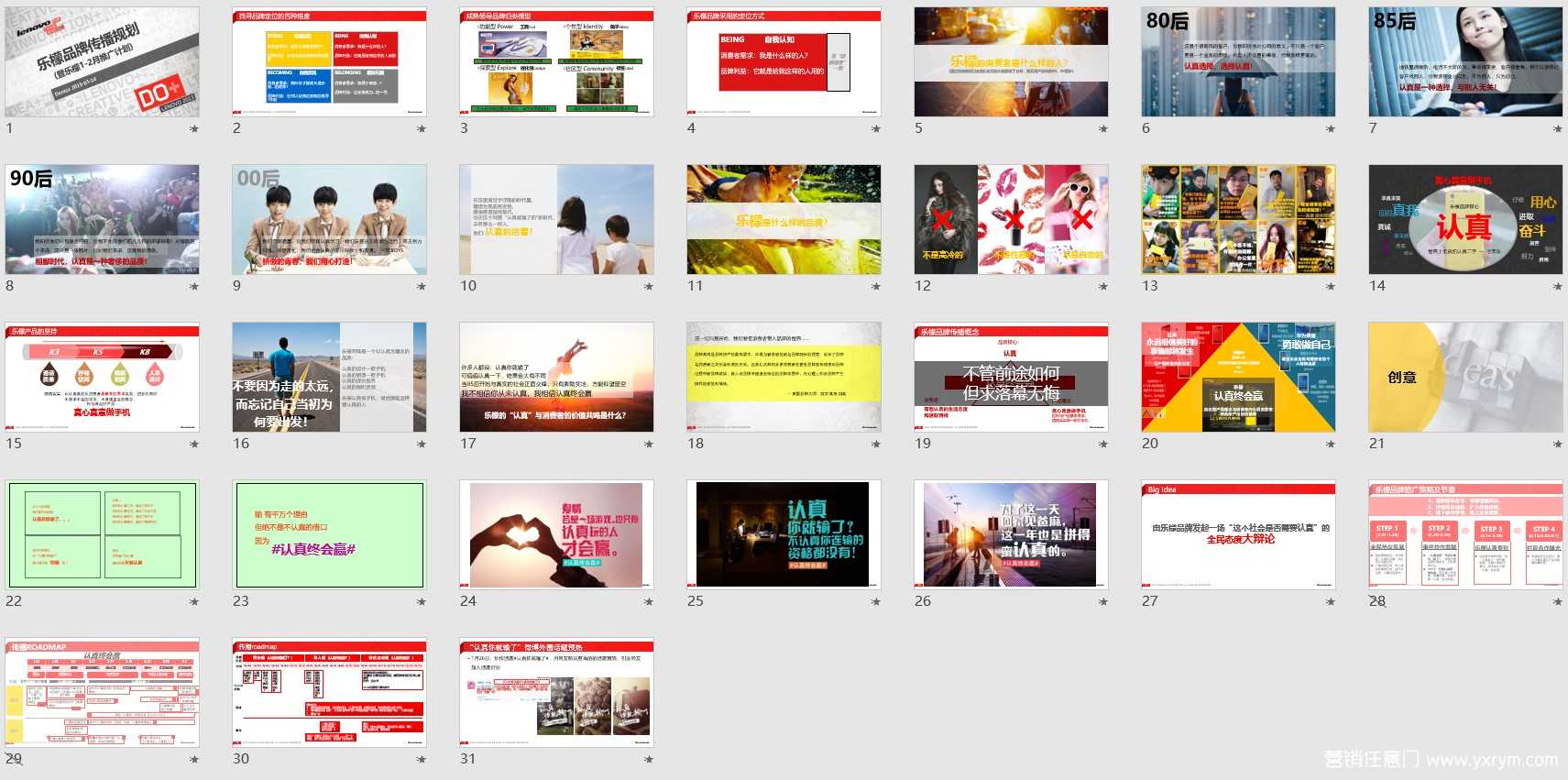Screen dimensions: 1568x780
Task: Click the animation star icon under slide 9
Action: [x=422, y=287]
